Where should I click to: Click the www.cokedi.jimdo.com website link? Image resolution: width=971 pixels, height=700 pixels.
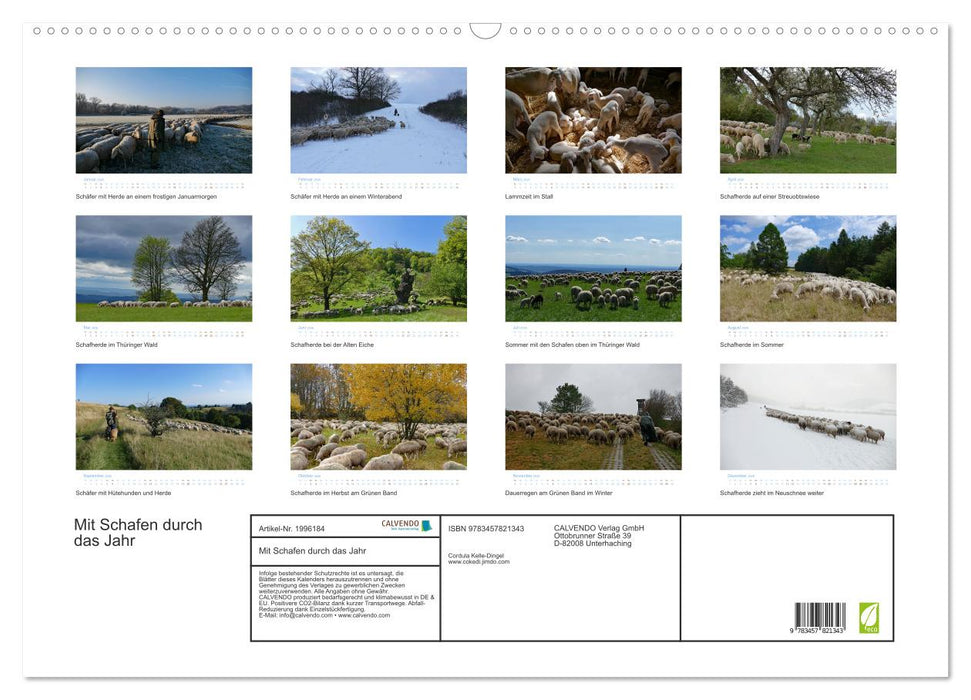click(x=479, y=562)
